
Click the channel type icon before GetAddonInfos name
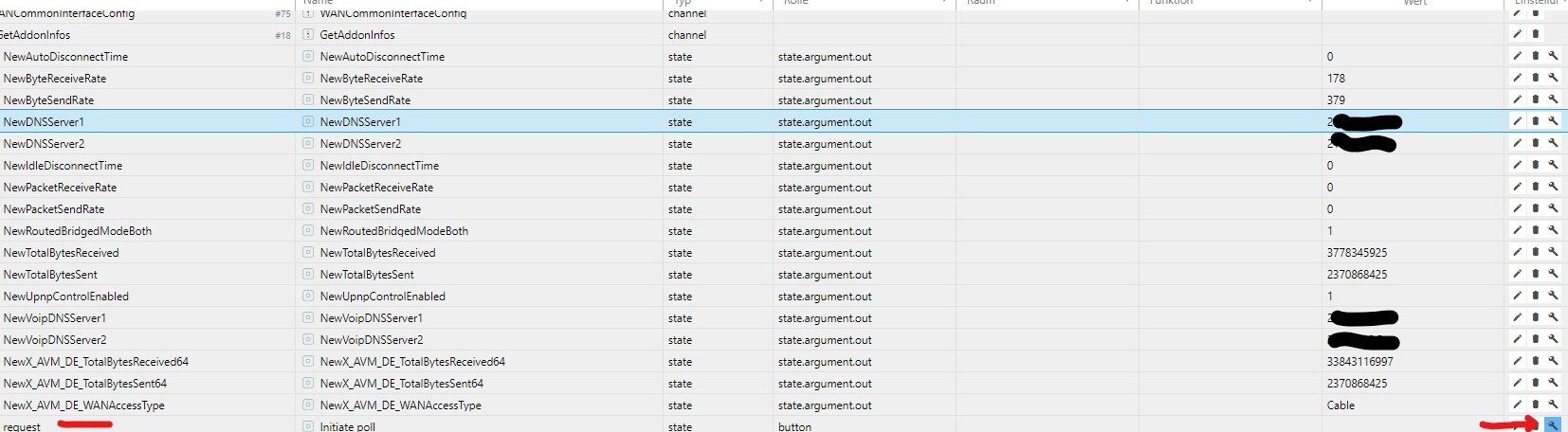[x=308, y=34]
